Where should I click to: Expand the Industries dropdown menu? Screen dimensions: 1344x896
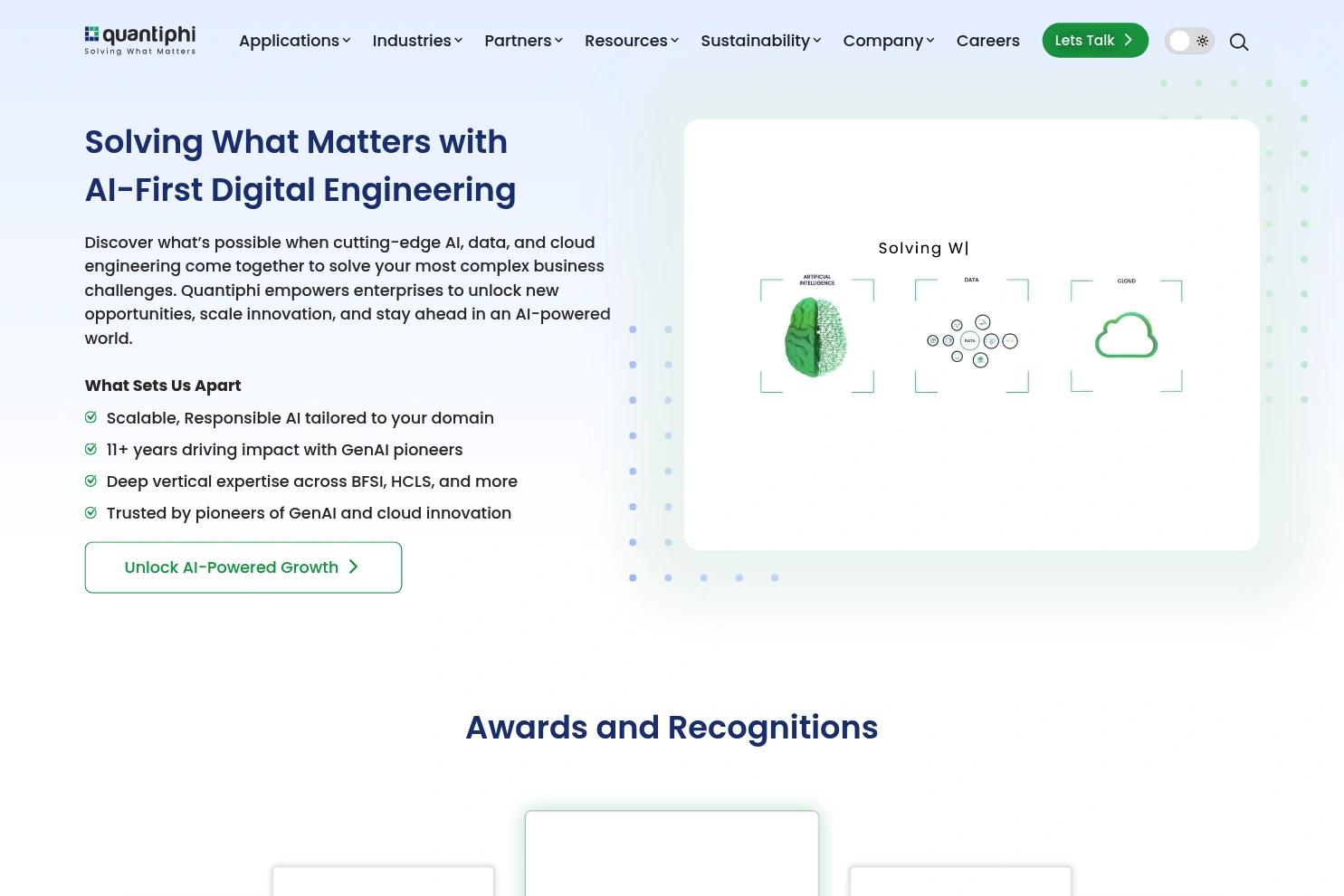417,41
